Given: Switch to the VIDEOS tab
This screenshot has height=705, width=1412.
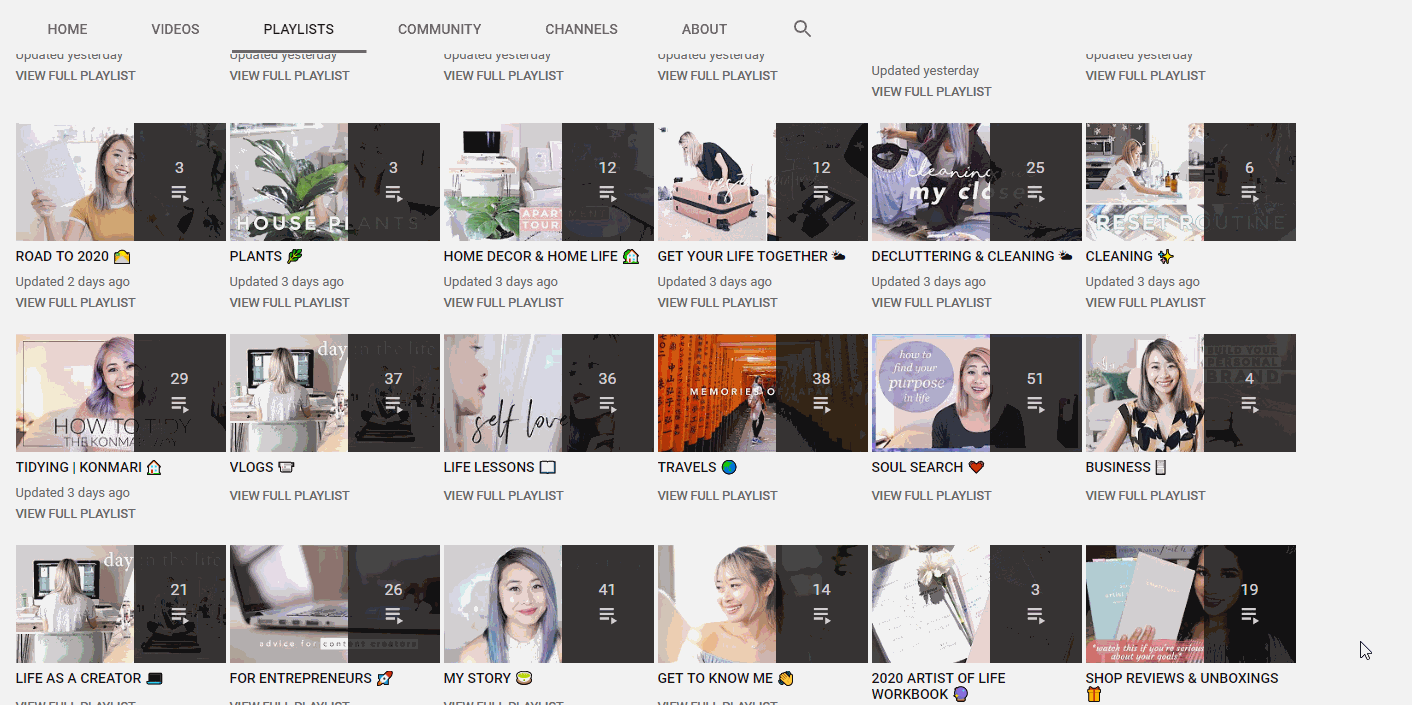Looking at the screenshot, I should [x=175, y=29].
